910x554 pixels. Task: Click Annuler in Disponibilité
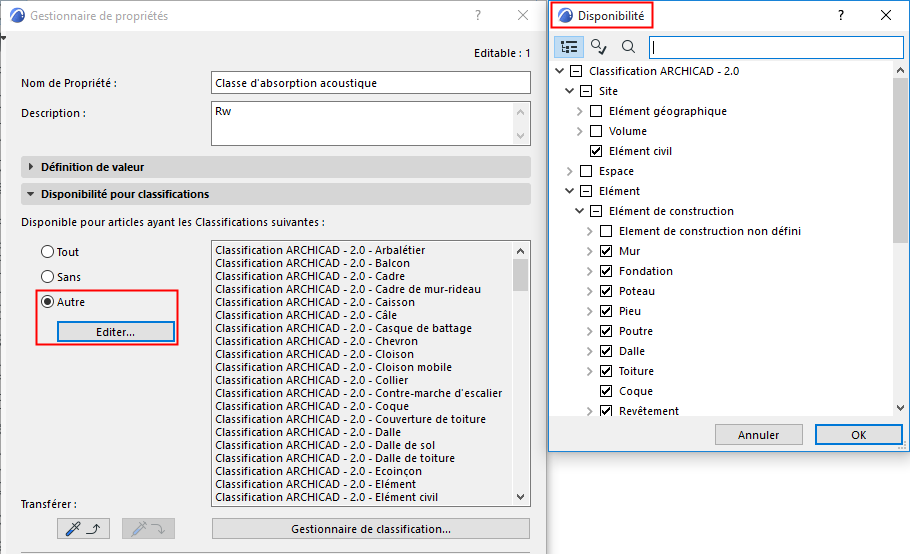759,434
